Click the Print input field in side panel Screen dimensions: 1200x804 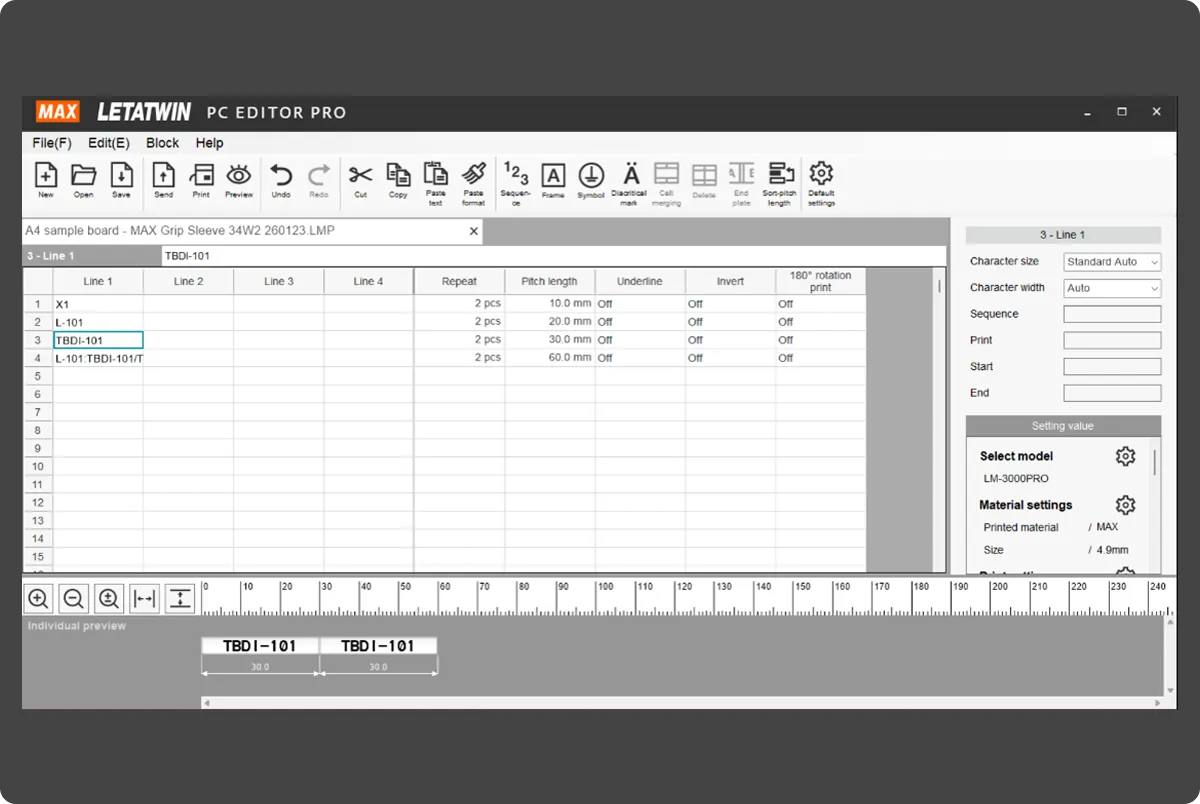click(x=1112, y=340)
